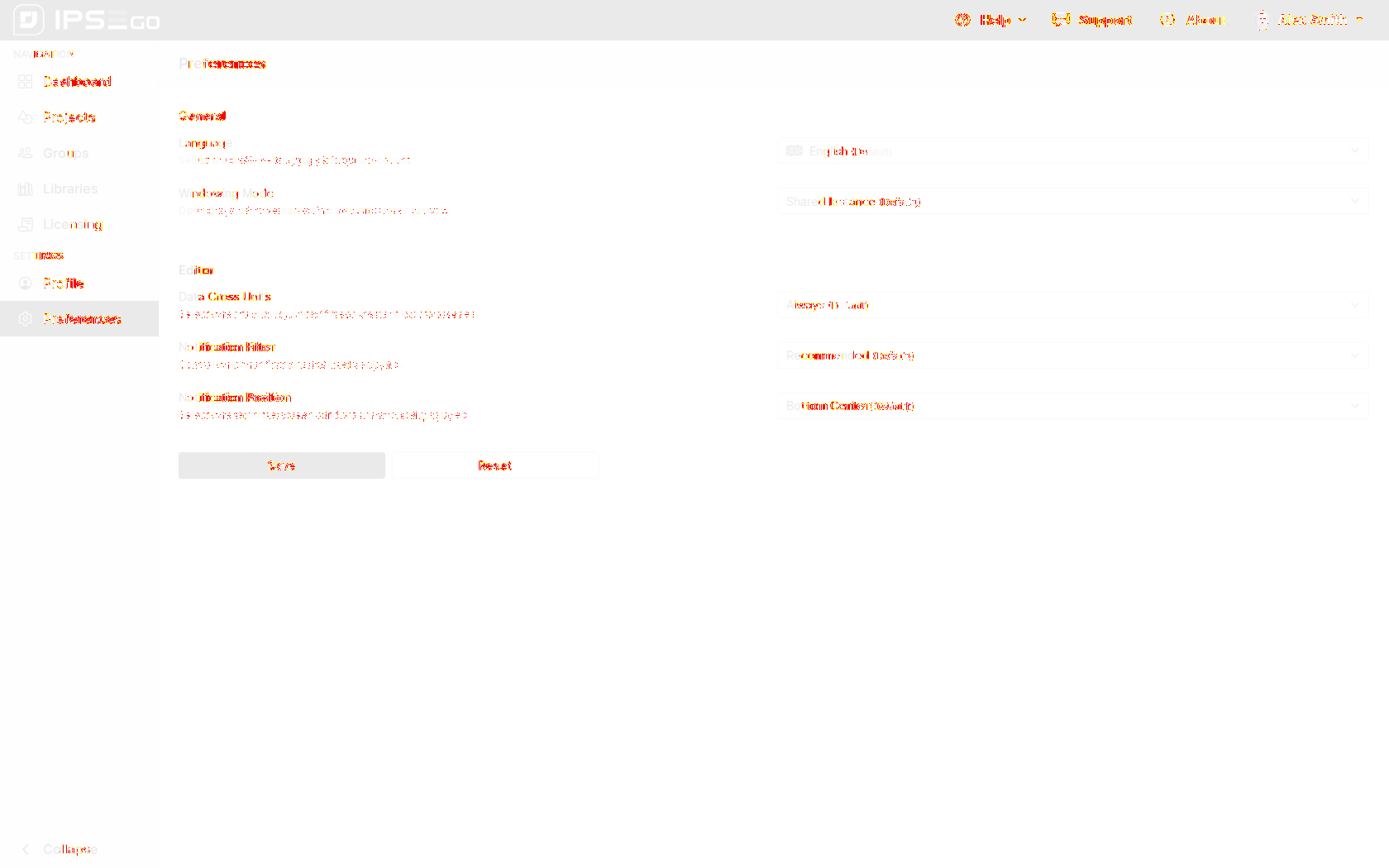This screenshot has height=868, width=1389.
Task: Expand the Windowing Mode dropdown
Action: [x=1072, y=202]
